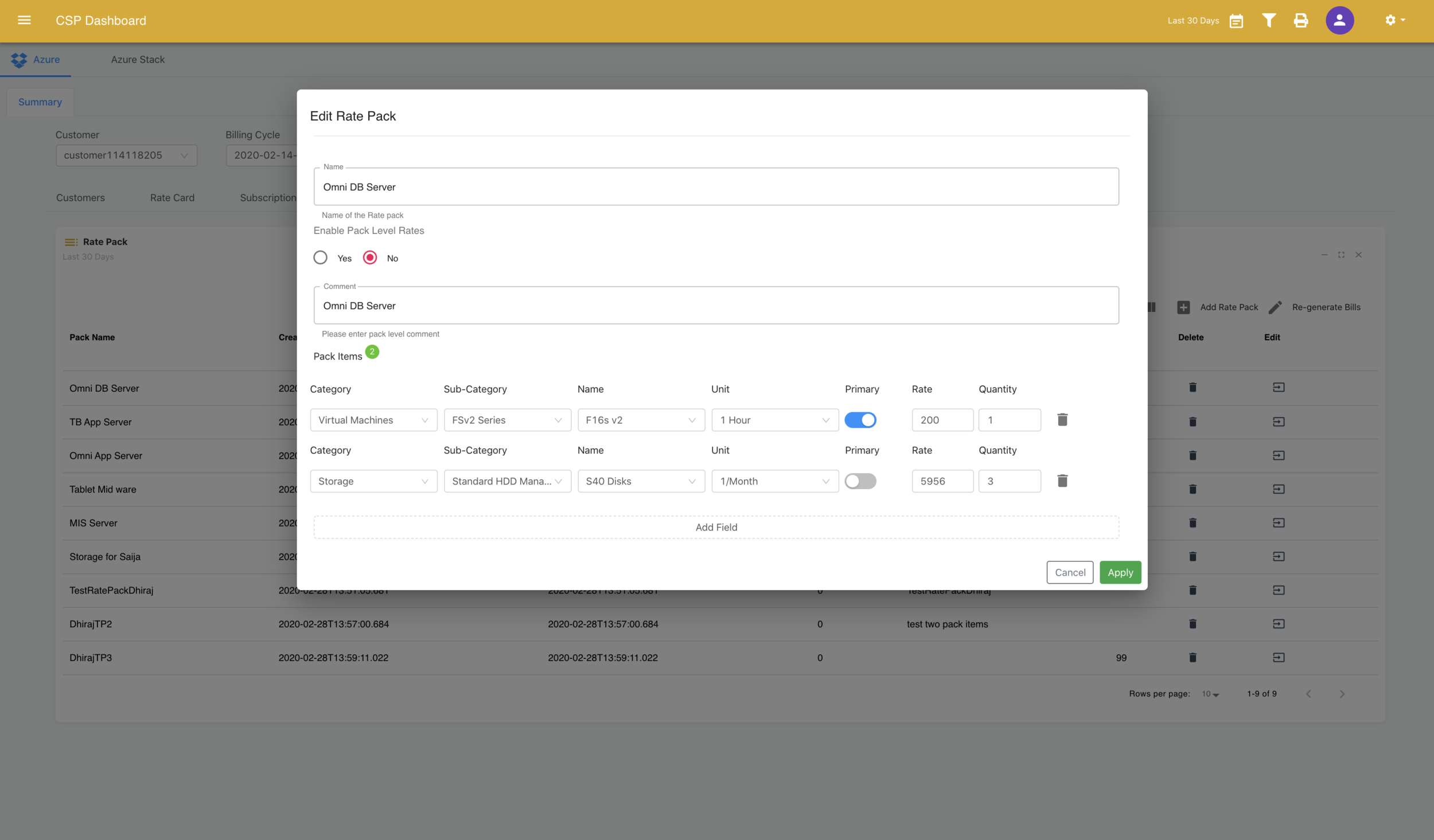
Task: Turn off Primary toggle for Virtual Machines
Action: point(860,420)
